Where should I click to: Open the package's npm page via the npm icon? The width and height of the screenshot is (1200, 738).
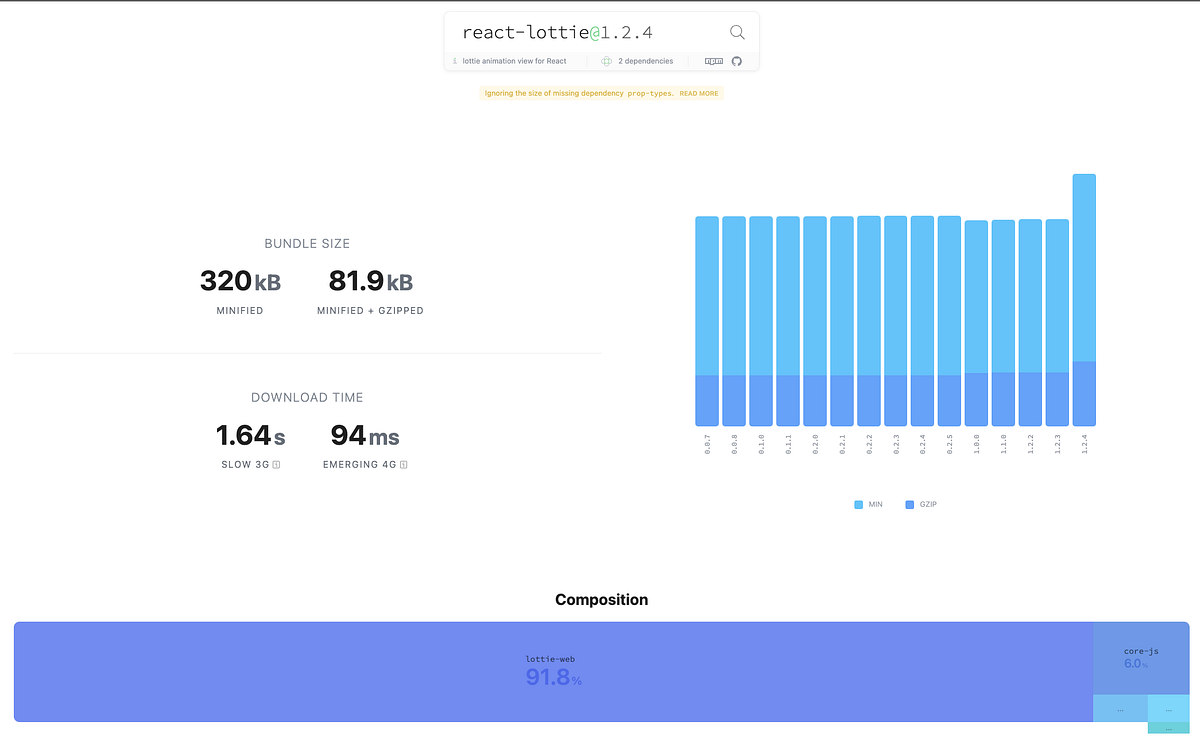point(714,61)
